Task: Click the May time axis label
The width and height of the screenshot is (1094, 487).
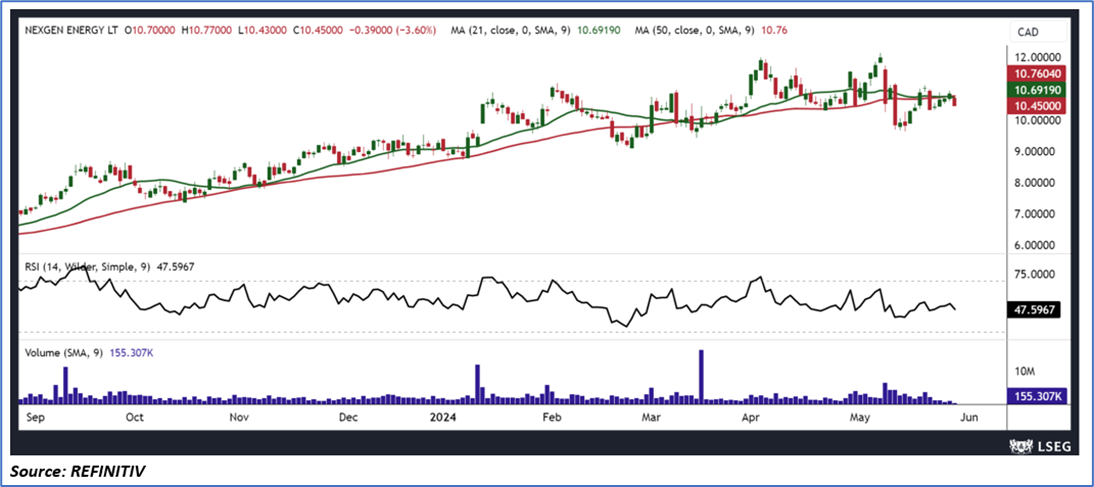Action: pos(859,417)
